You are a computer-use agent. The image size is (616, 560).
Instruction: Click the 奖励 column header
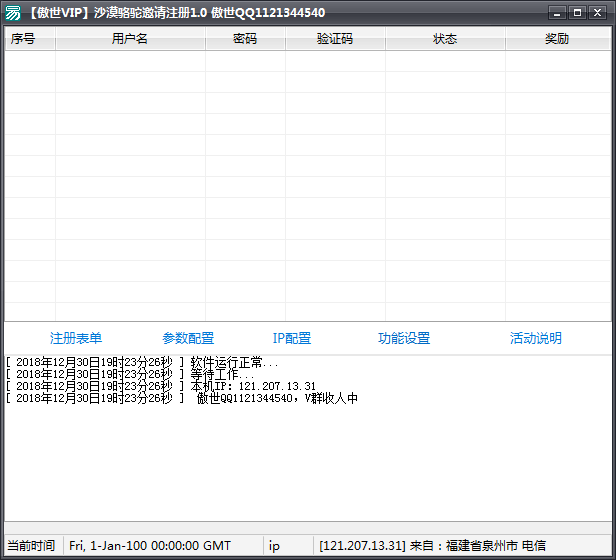pos(558,39)
